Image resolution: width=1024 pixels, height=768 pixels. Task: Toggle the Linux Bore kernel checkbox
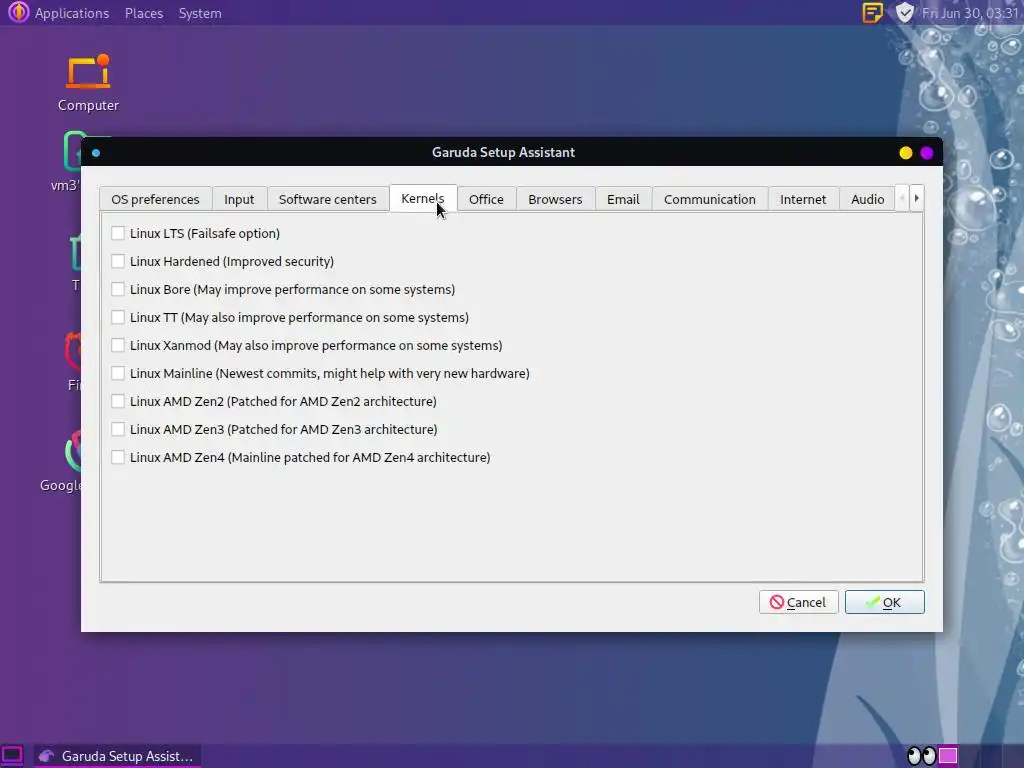click(x=118, y=289)
